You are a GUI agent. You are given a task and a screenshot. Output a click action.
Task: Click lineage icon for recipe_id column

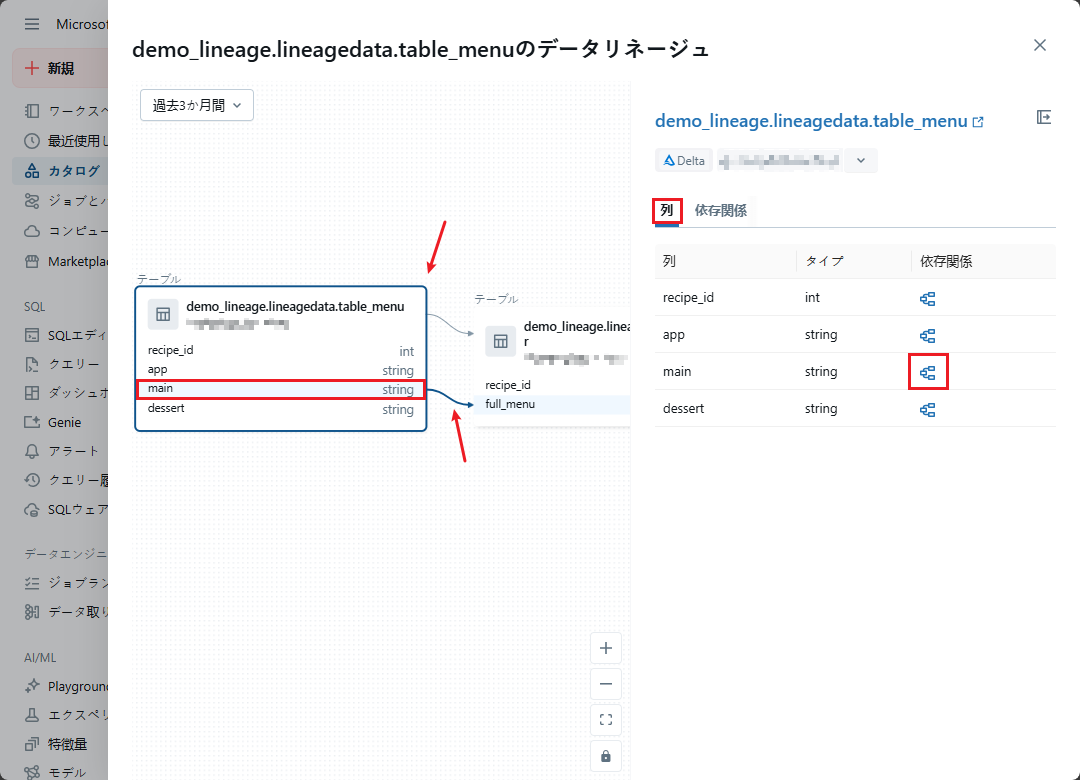pyautogui.click(x=927, y=298)
